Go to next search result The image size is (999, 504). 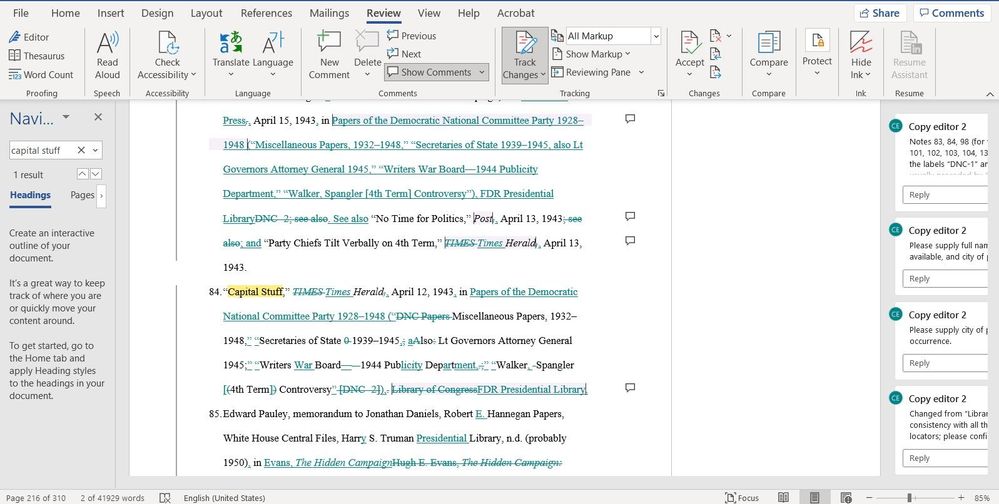point(96,174)
